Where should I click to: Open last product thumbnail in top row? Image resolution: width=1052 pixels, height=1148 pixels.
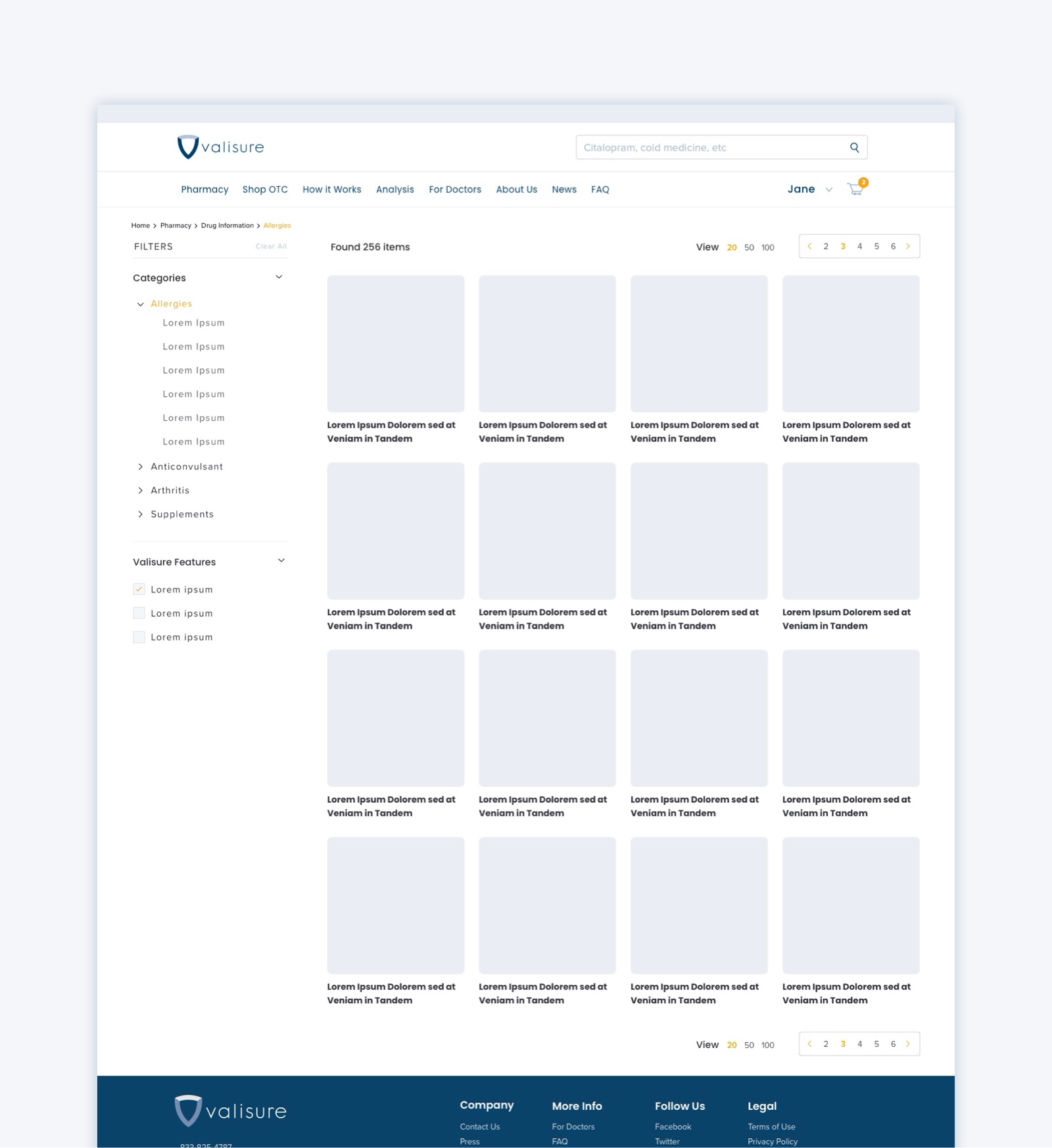(851, 344)
